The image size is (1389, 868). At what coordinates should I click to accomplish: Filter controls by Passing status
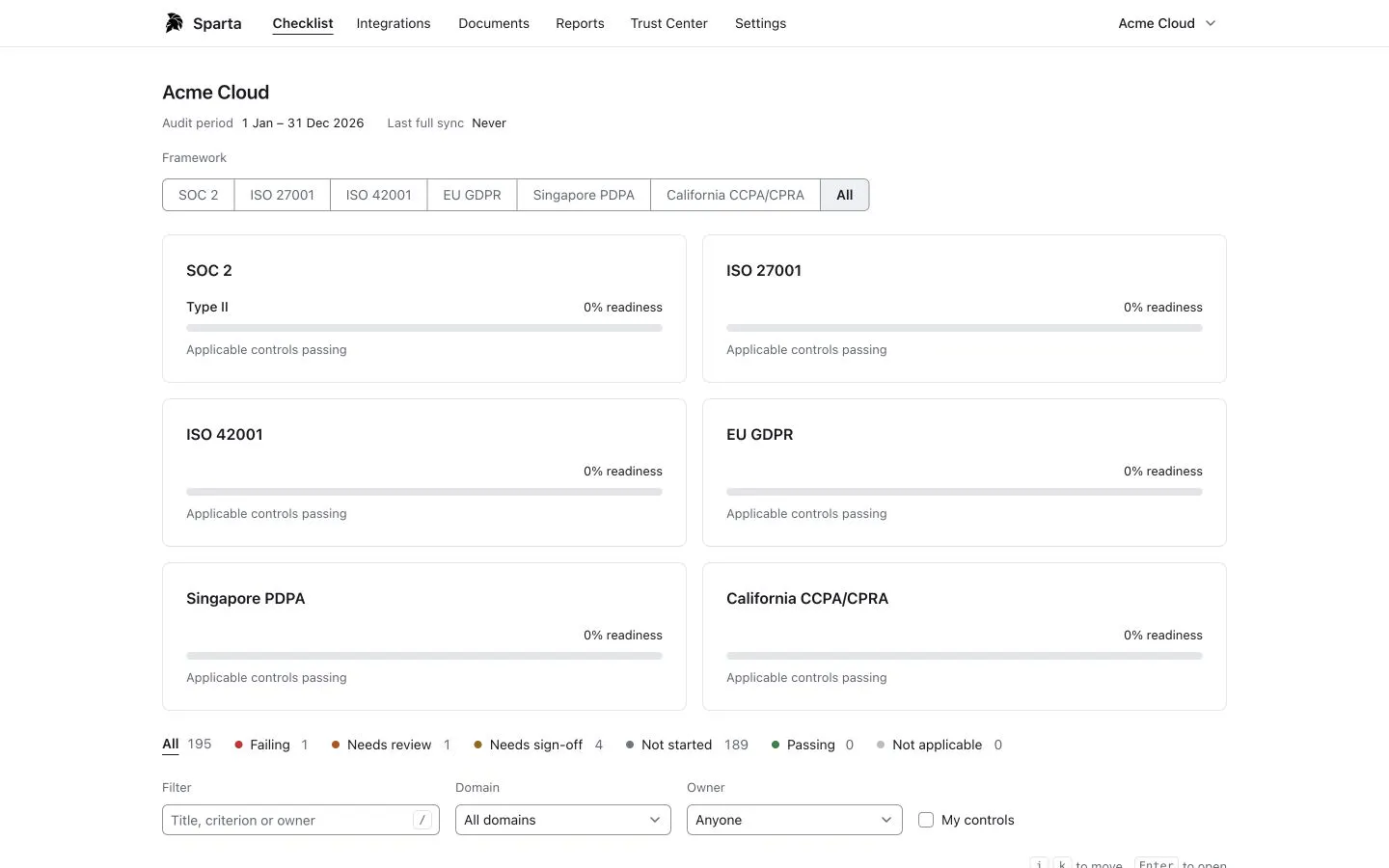[812, 745]
